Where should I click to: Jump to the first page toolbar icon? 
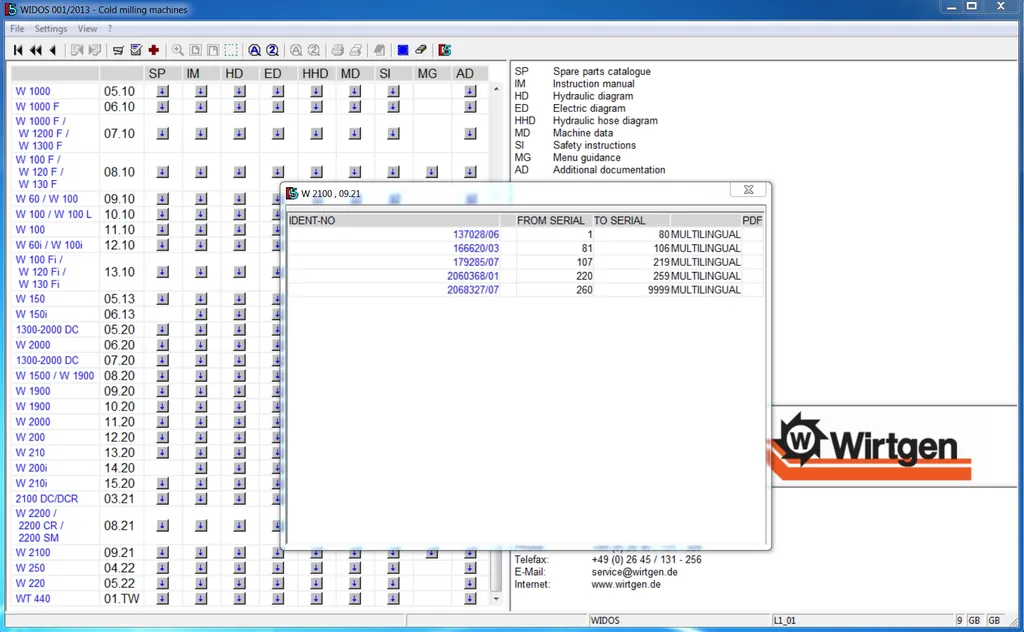pos(18,50)
